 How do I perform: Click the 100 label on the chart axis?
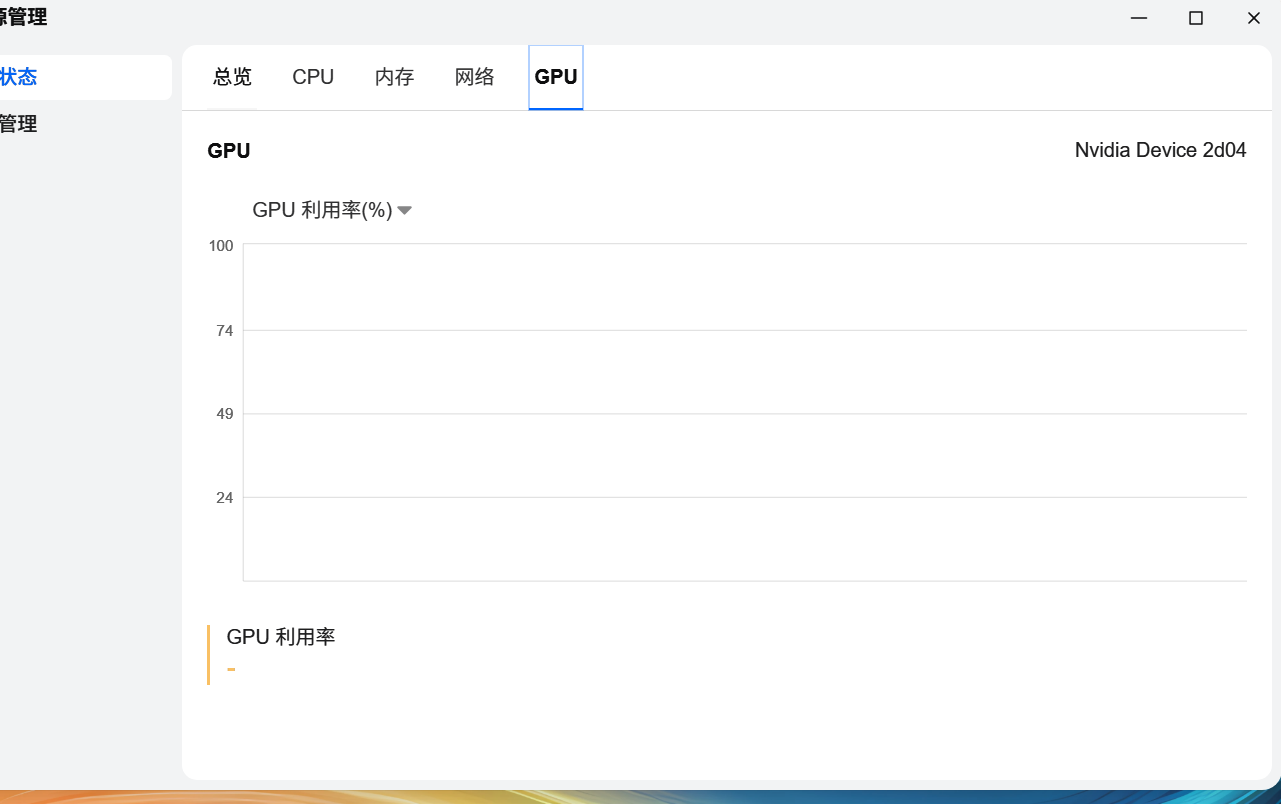pyautogui.click(x=221, y=246)
